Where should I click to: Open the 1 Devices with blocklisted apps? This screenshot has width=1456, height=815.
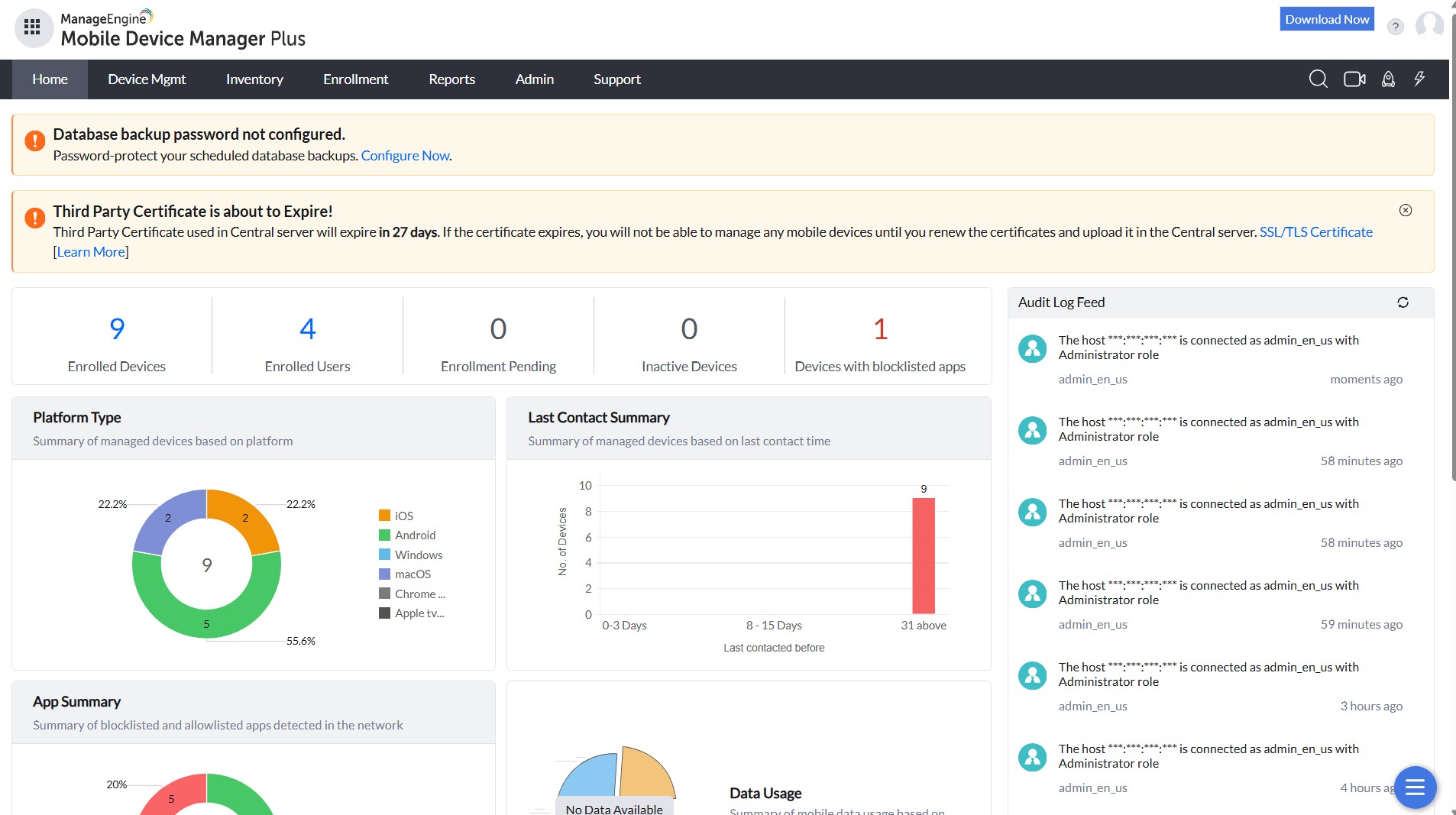pyautogui.click(x=880, y=328)
